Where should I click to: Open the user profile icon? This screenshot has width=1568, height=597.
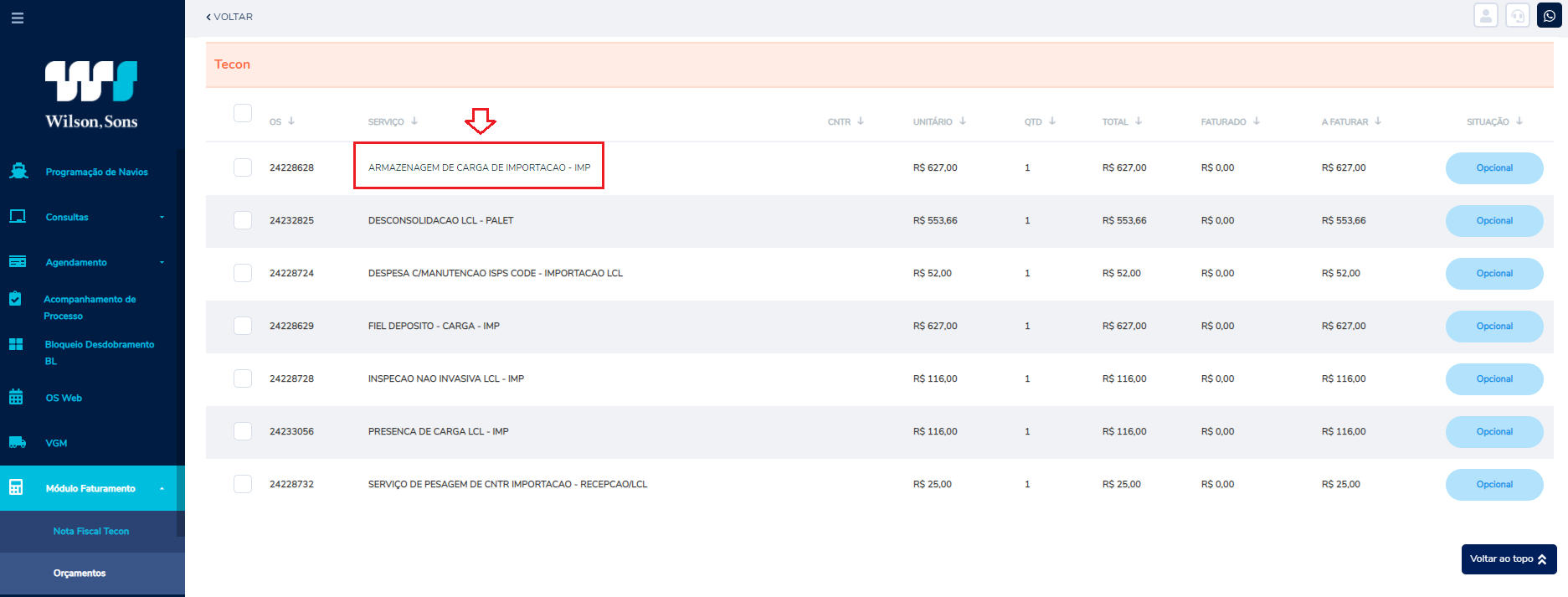tap(1486, 16)
